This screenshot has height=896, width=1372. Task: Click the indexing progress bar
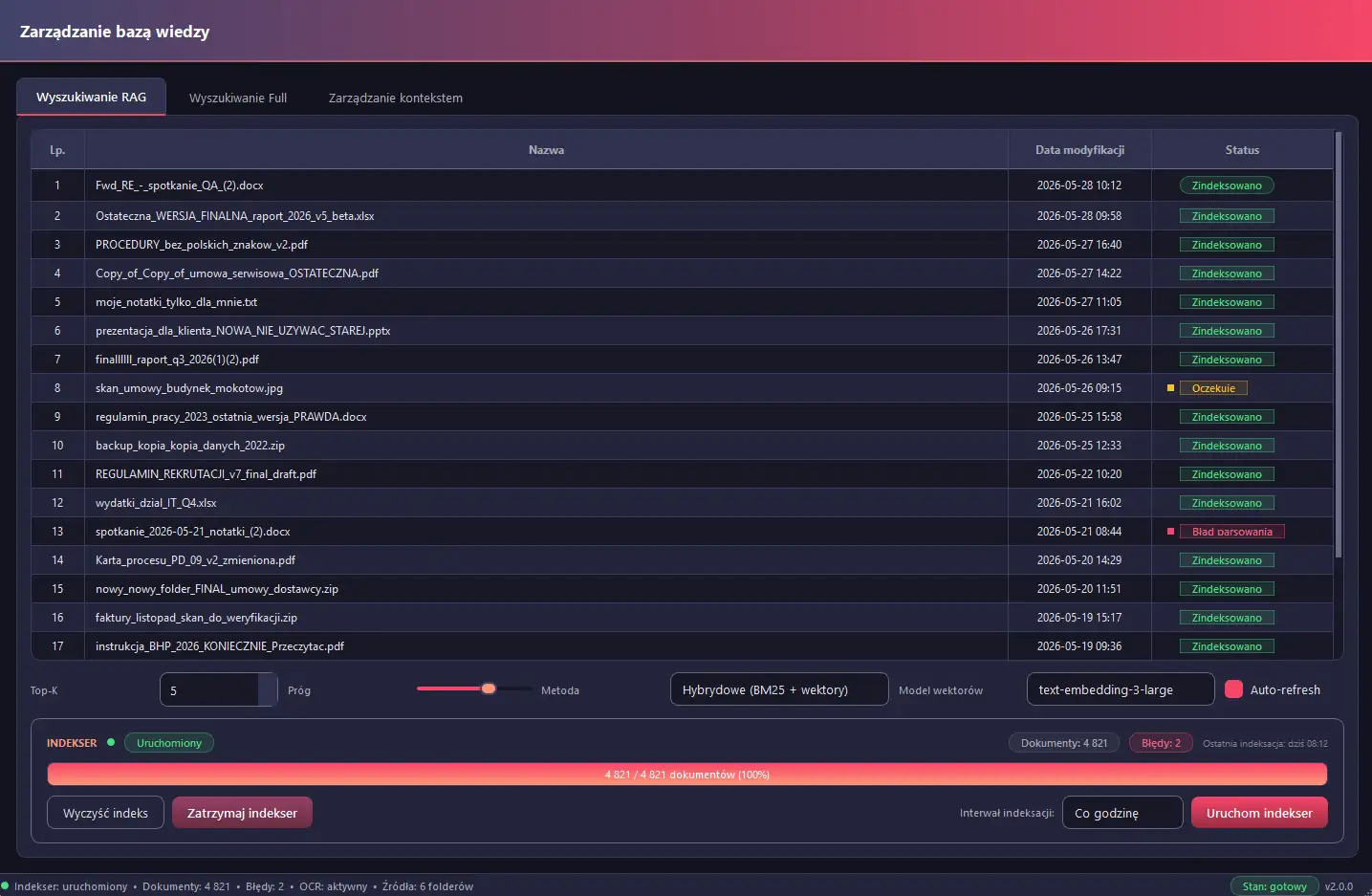point(687,775)
